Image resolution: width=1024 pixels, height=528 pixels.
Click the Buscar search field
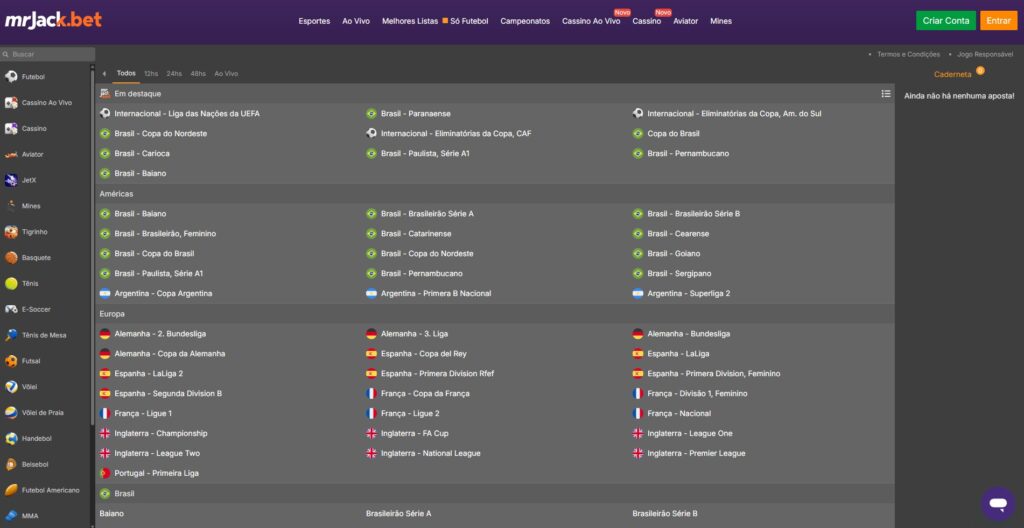[x=52, y=54]
